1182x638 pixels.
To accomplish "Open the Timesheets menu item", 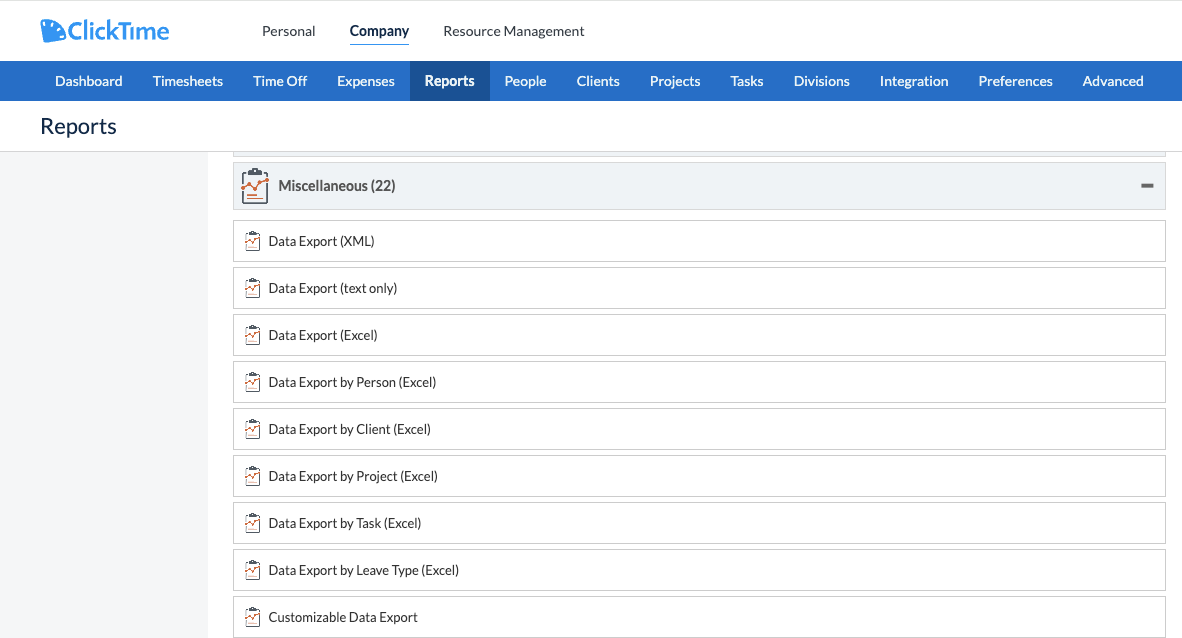I will click(187, 81).
